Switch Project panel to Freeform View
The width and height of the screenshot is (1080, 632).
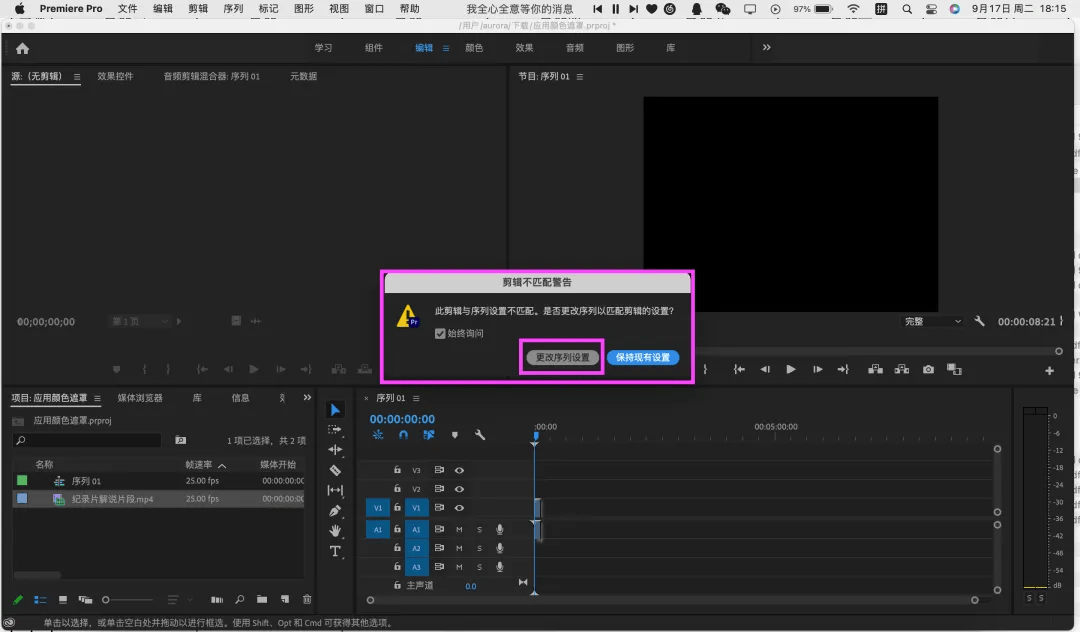(x=85, y=600)
